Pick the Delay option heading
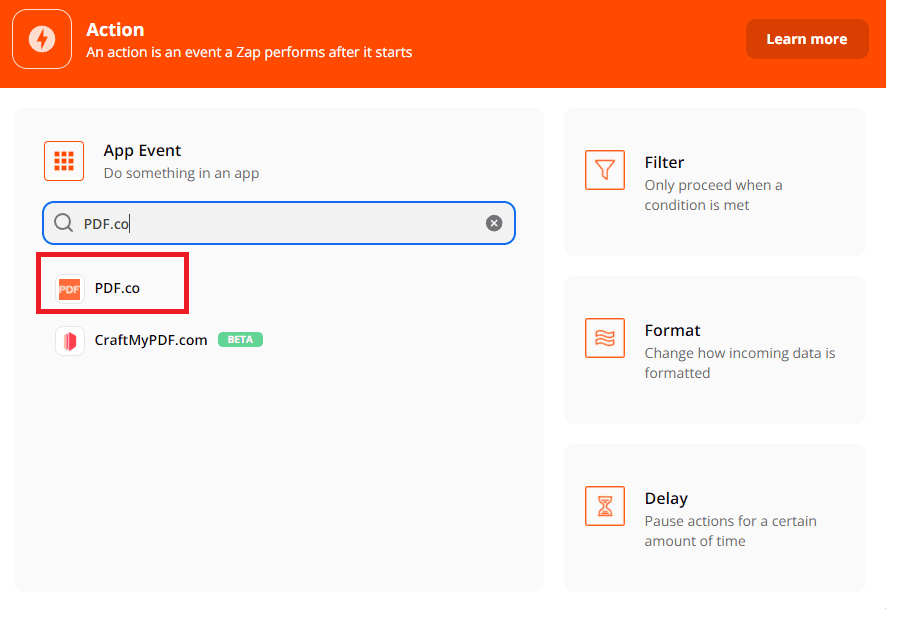 [x=666, y=498]
